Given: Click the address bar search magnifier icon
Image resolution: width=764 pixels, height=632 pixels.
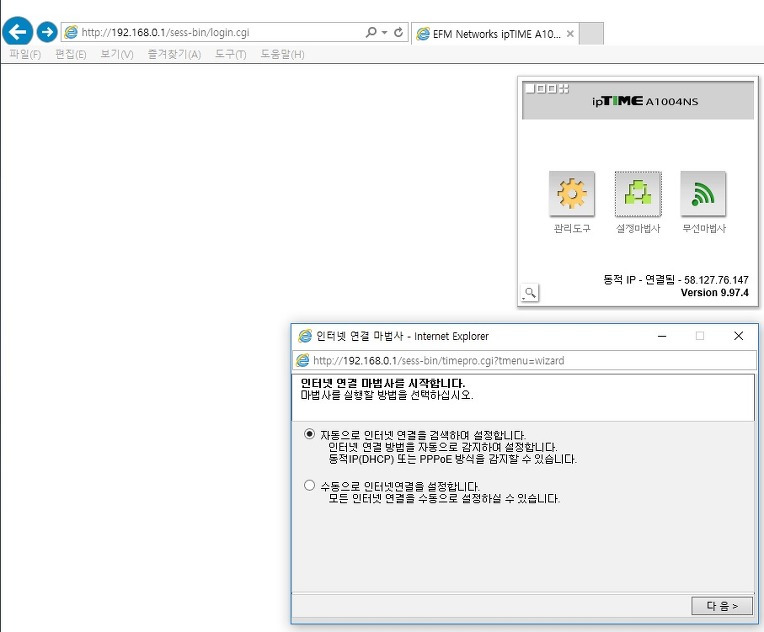Looking at the screenshot, I should pyautogui.click(x=371, y=32).
